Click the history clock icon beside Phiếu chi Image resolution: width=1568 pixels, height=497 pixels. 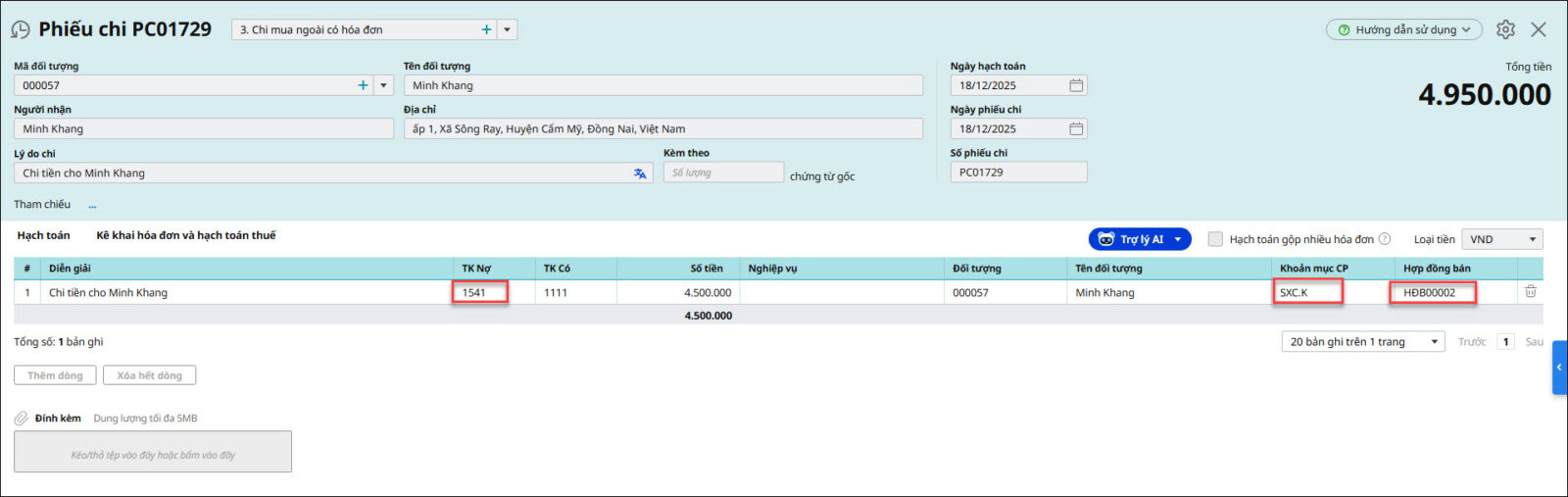coord(20,30)
